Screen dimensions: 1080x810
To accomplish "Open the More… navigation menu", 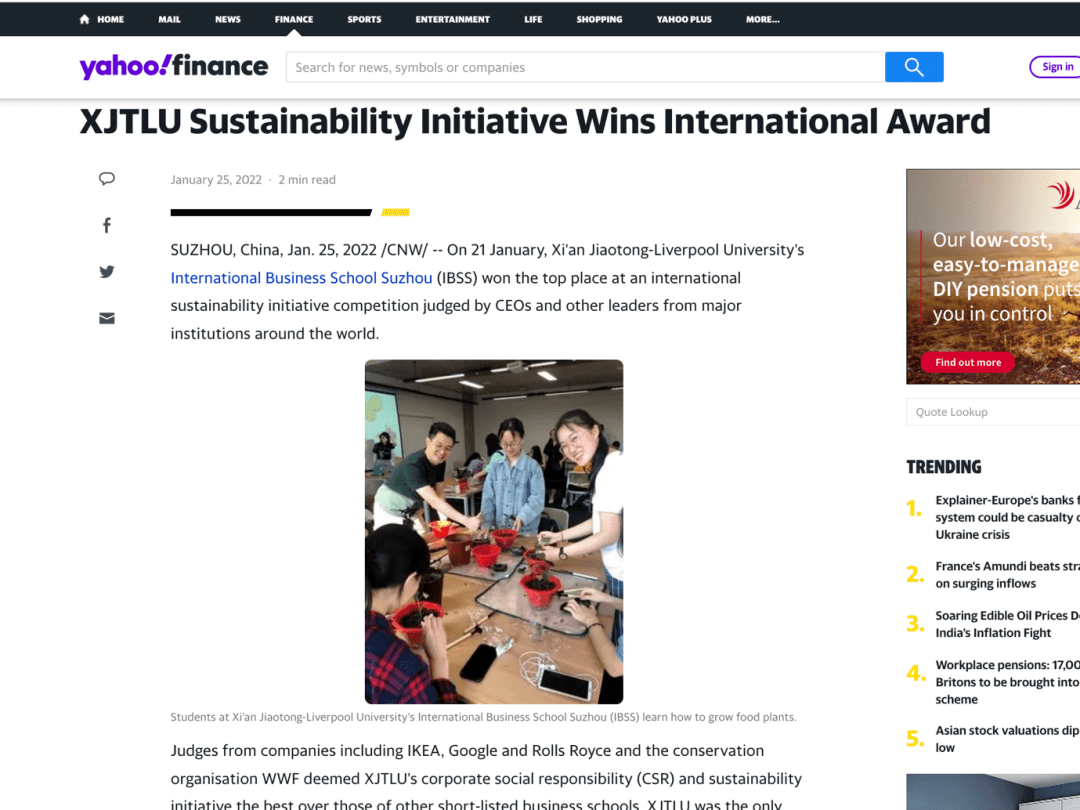I will coord(762,19).
